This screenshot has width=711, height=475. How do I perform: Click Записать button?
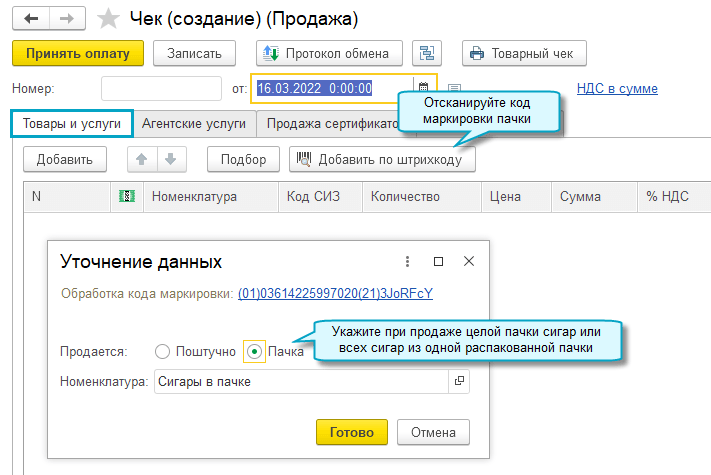click(x=194, y=53)
